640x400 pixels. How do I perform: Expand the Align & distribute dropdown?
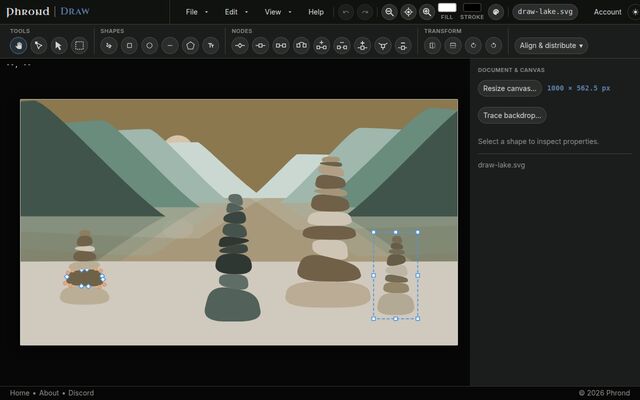(x=551, y=45)
